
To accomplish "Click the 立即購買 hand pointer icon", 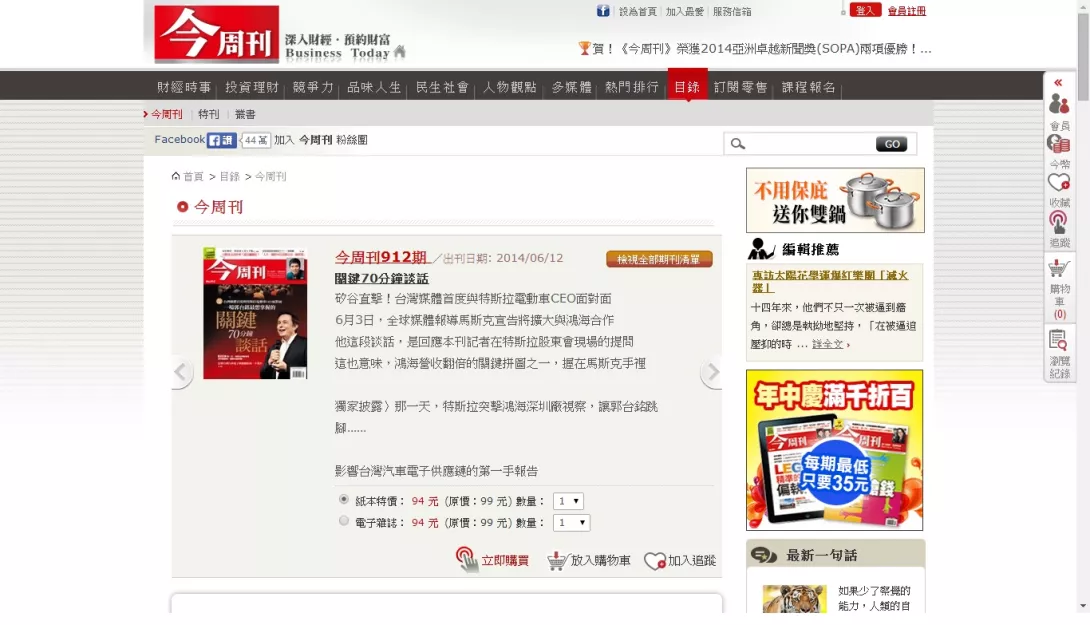I will [x=466, y=560].
